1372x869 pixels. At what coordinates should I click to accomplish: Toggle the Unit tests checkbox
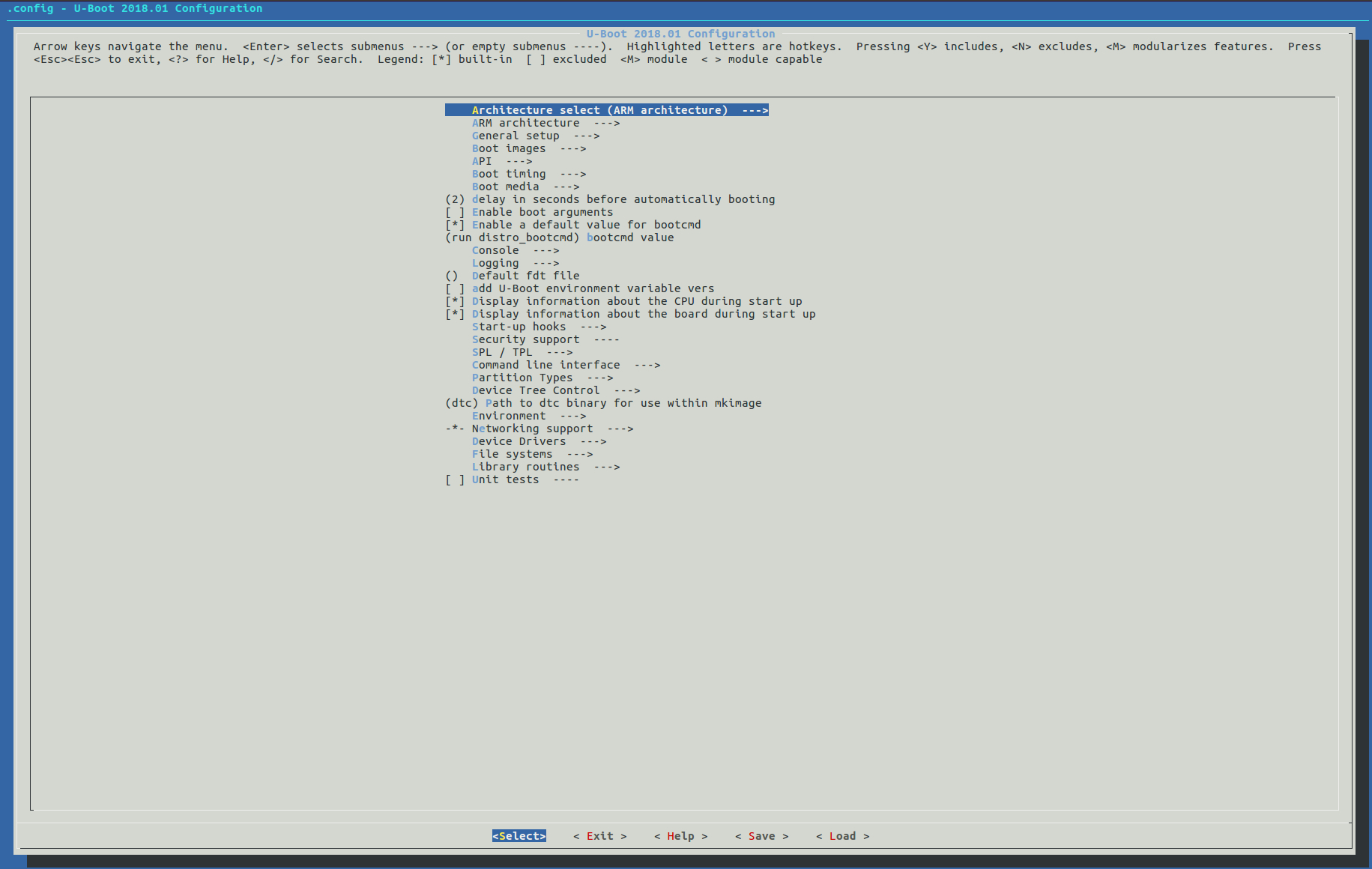tap(455, 479)
